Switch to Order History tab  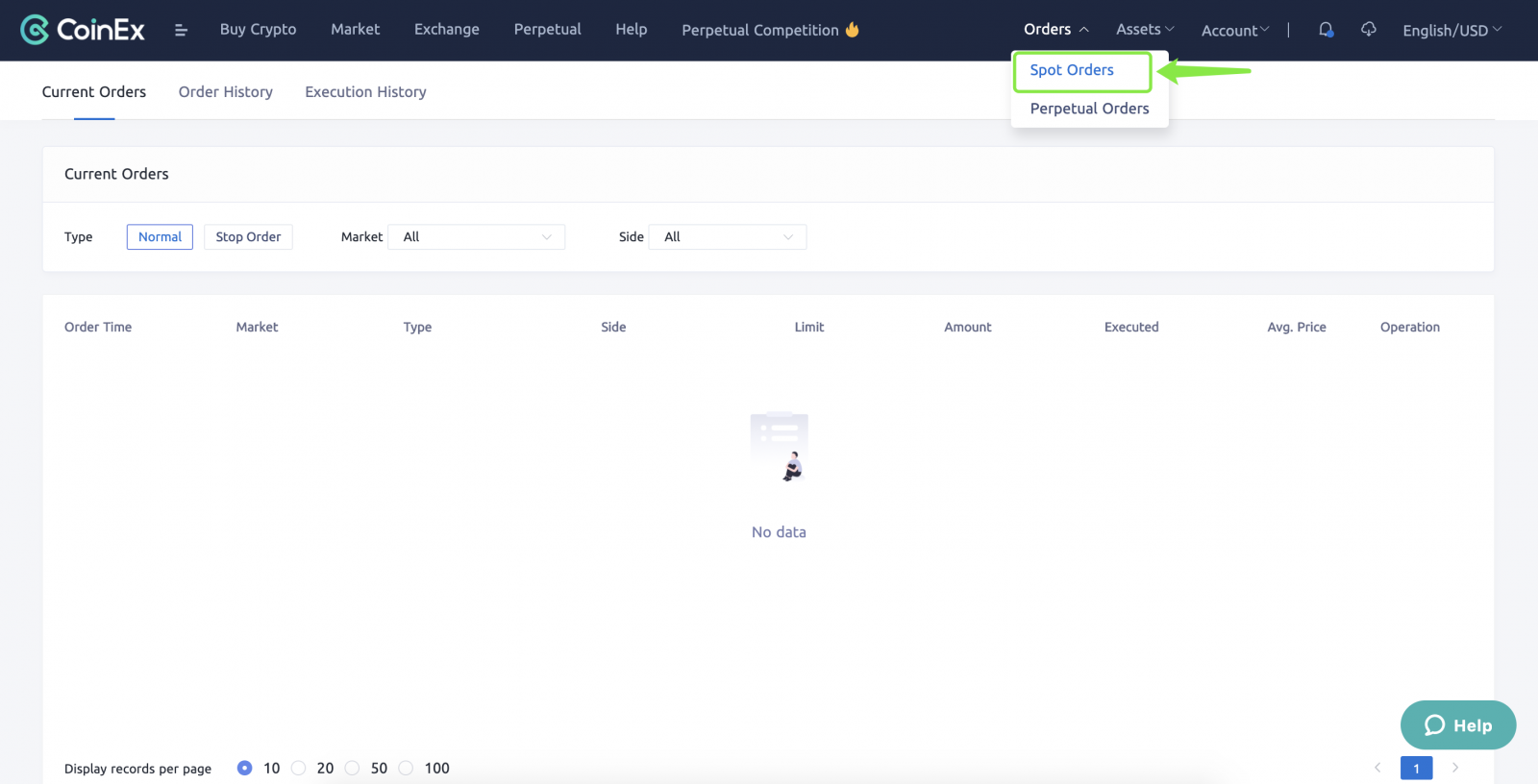(x=225, y=92)
